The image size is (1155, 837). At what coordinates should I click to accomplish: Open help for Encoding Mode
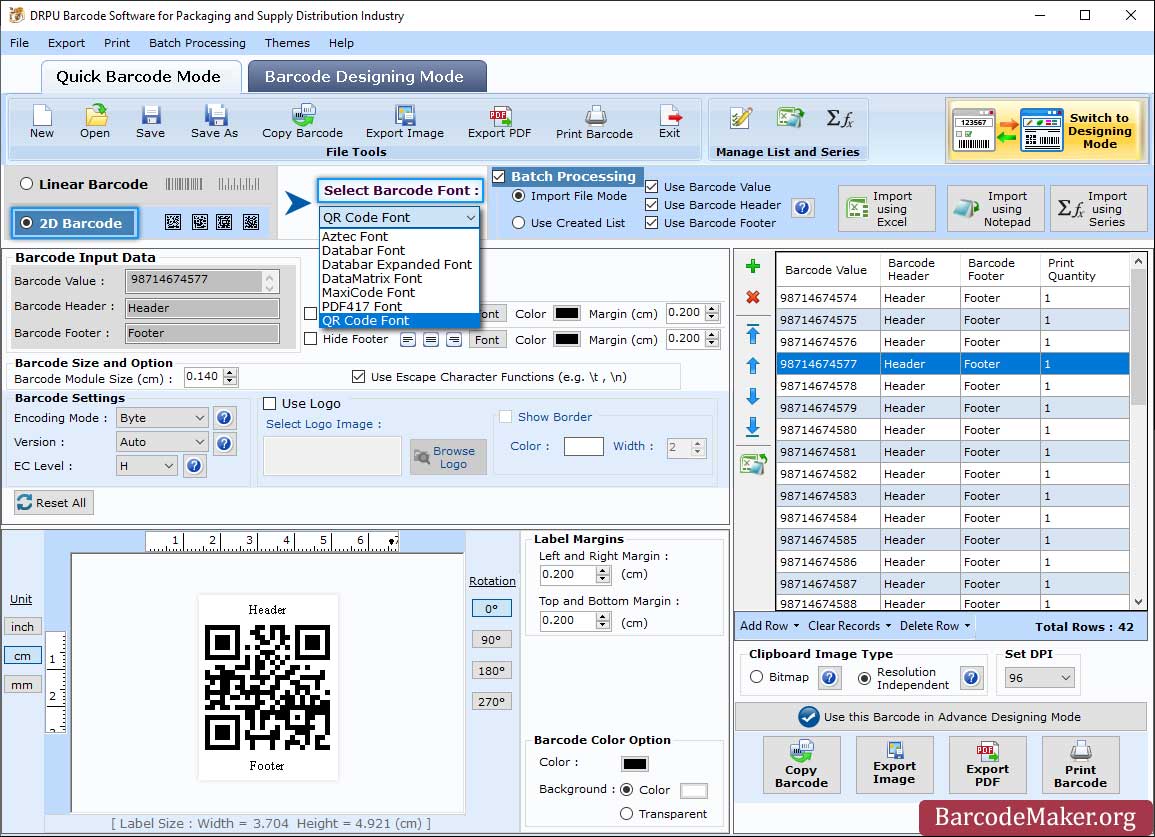[225, 418]
